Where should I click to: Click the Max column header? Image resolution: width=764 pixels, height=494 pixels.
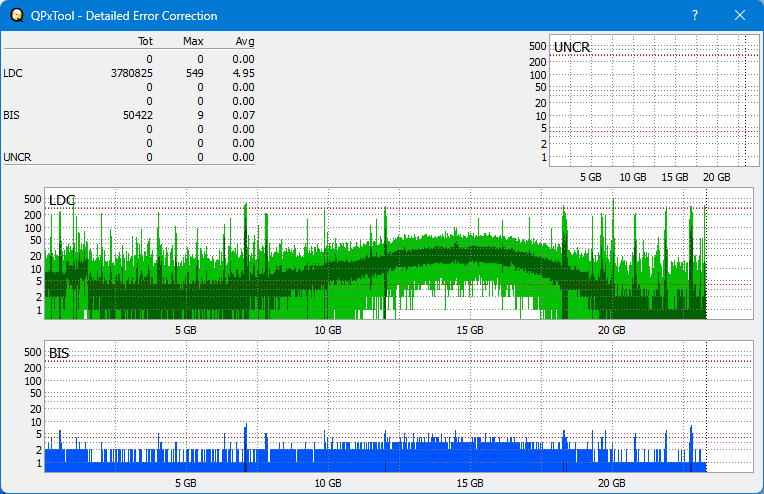(193, 41)
